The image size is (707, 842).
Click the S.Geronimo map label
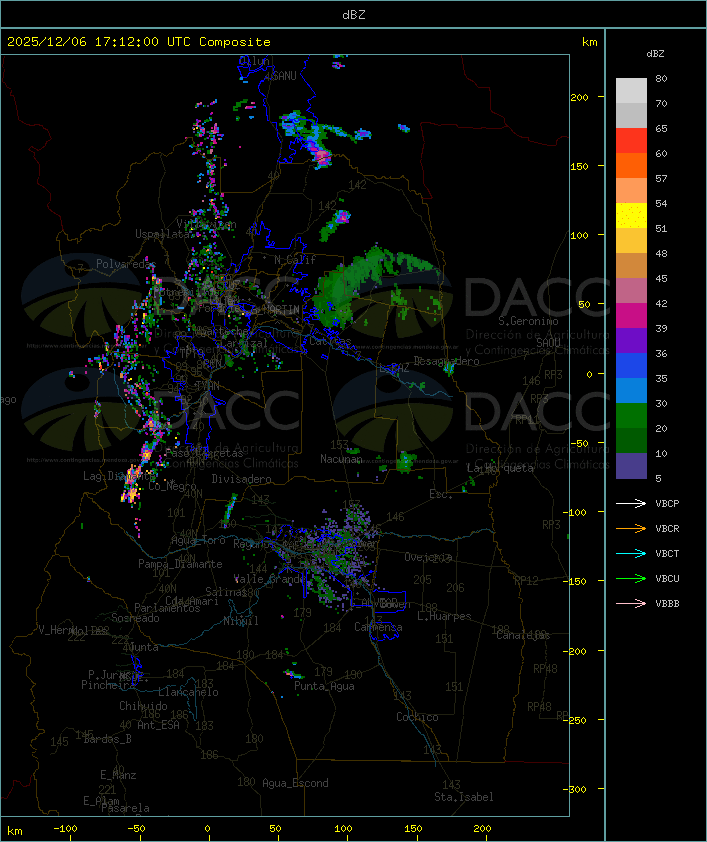coord(528,321)
